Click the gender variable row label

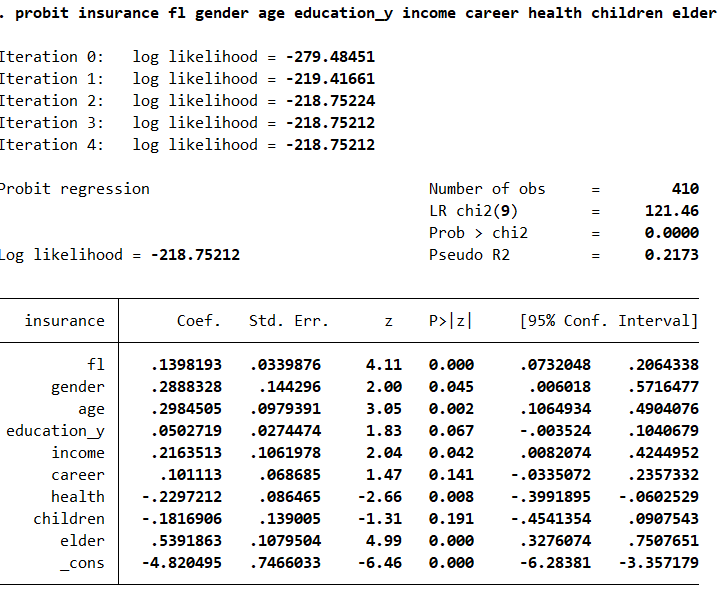[77, 387]
